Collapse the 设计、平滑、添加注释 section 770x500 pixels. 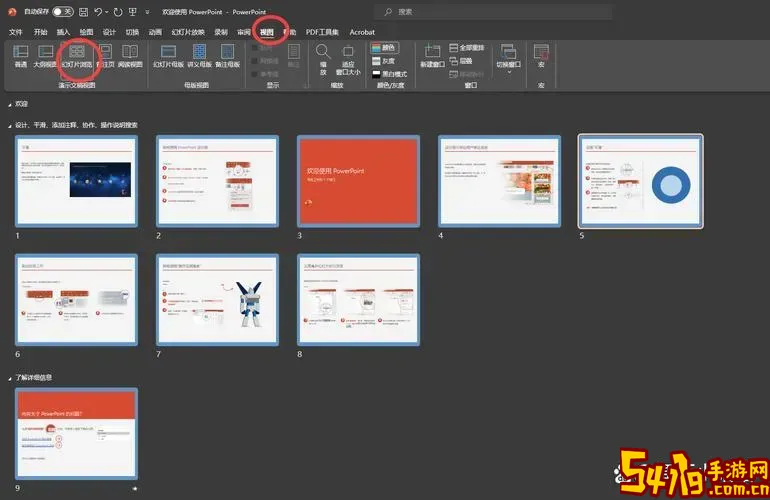point(10,126)
